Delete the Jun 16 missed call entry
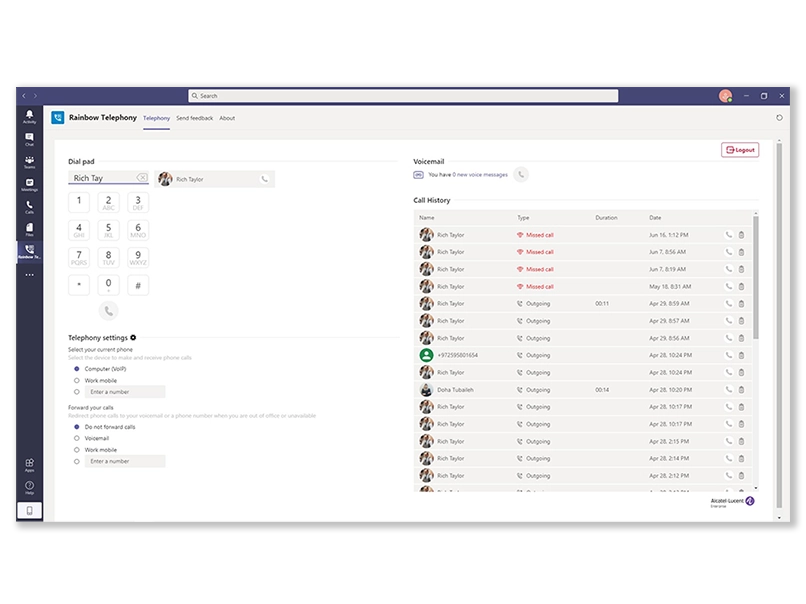Image resolution: width=806 pixels, height=604 pixels. coord(741,235)
